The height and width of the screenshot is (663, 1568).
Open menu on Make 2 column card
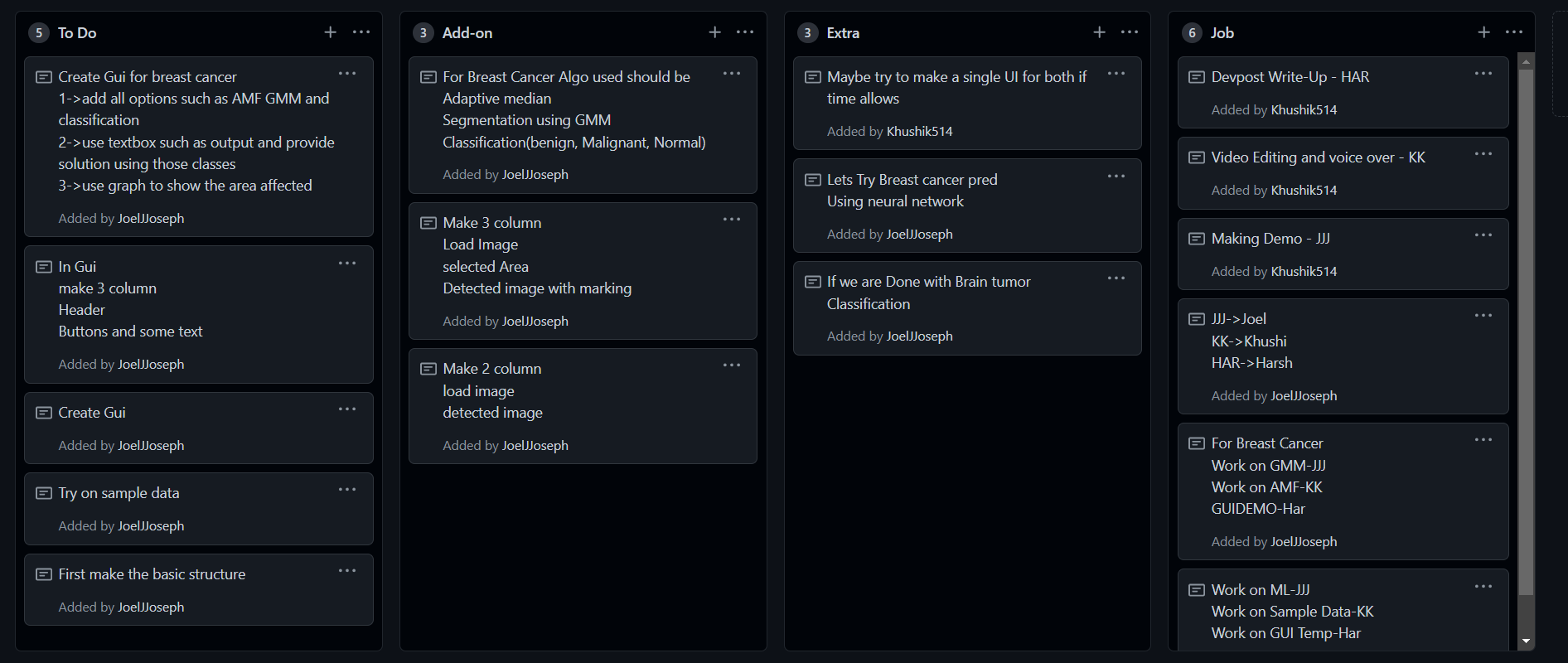(732, 365)
